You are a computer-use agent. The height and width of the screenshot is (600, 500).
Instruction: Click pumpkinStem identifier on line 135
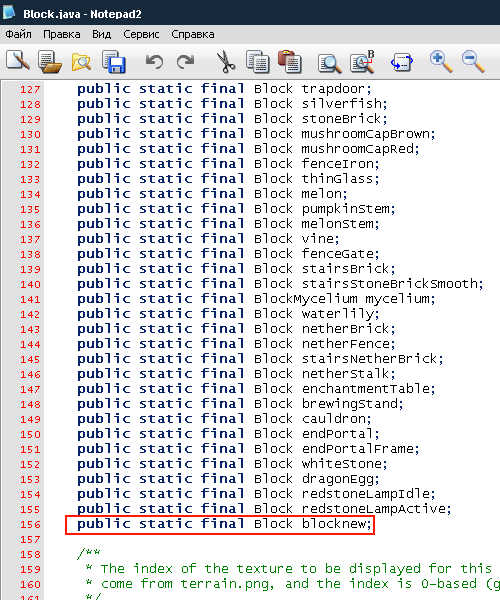click(346, 209)
